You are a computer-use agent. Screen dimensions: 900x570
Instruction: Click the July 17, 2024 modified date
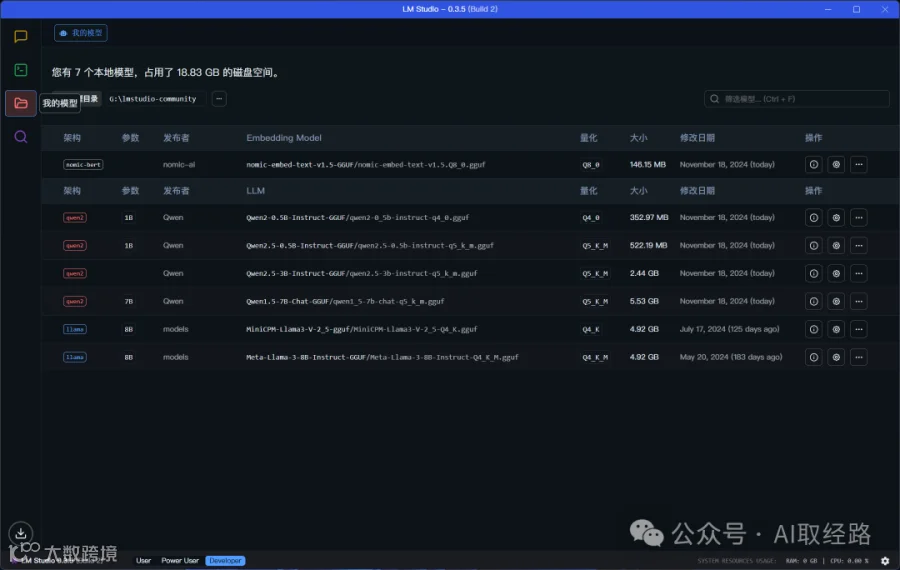pos(729,329)
